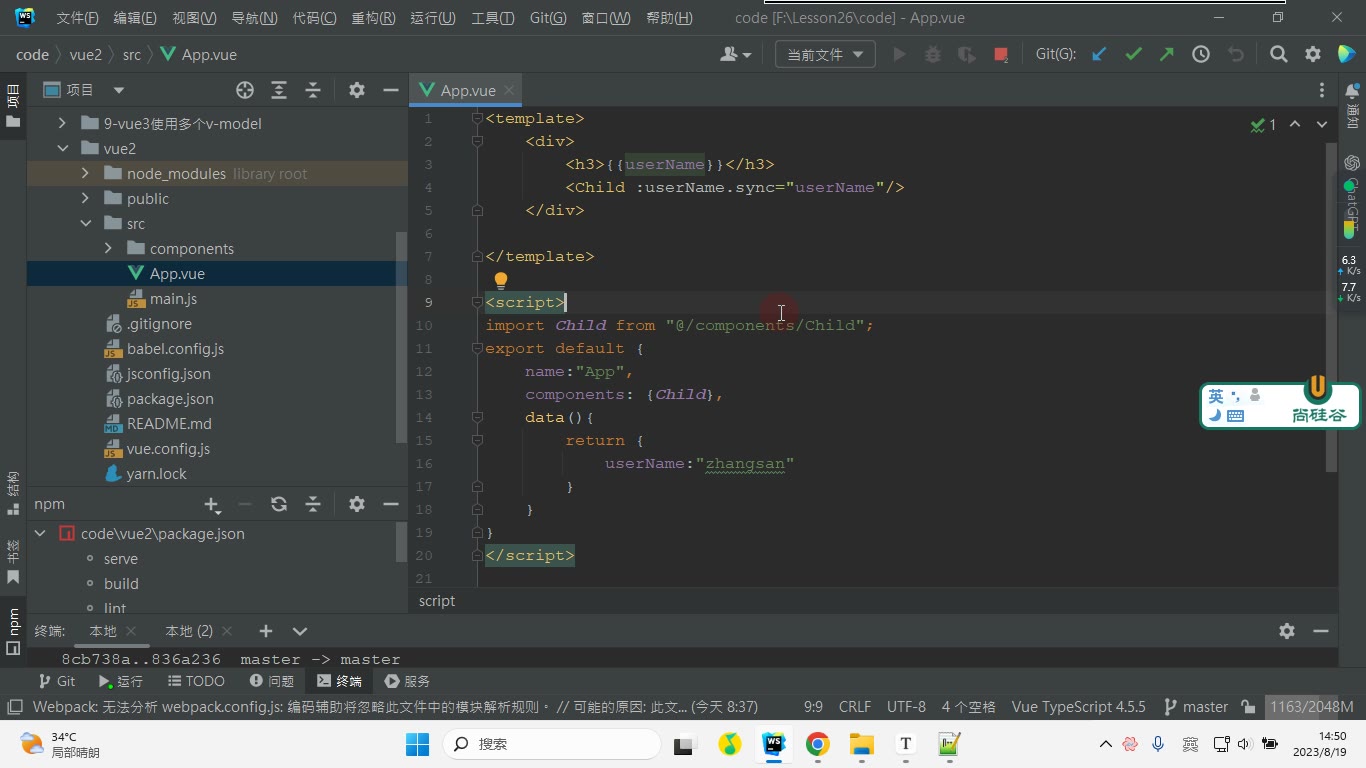Fold the template tag at line 1
Viewport: 1366px width, 768px height.
pos(477,119)
